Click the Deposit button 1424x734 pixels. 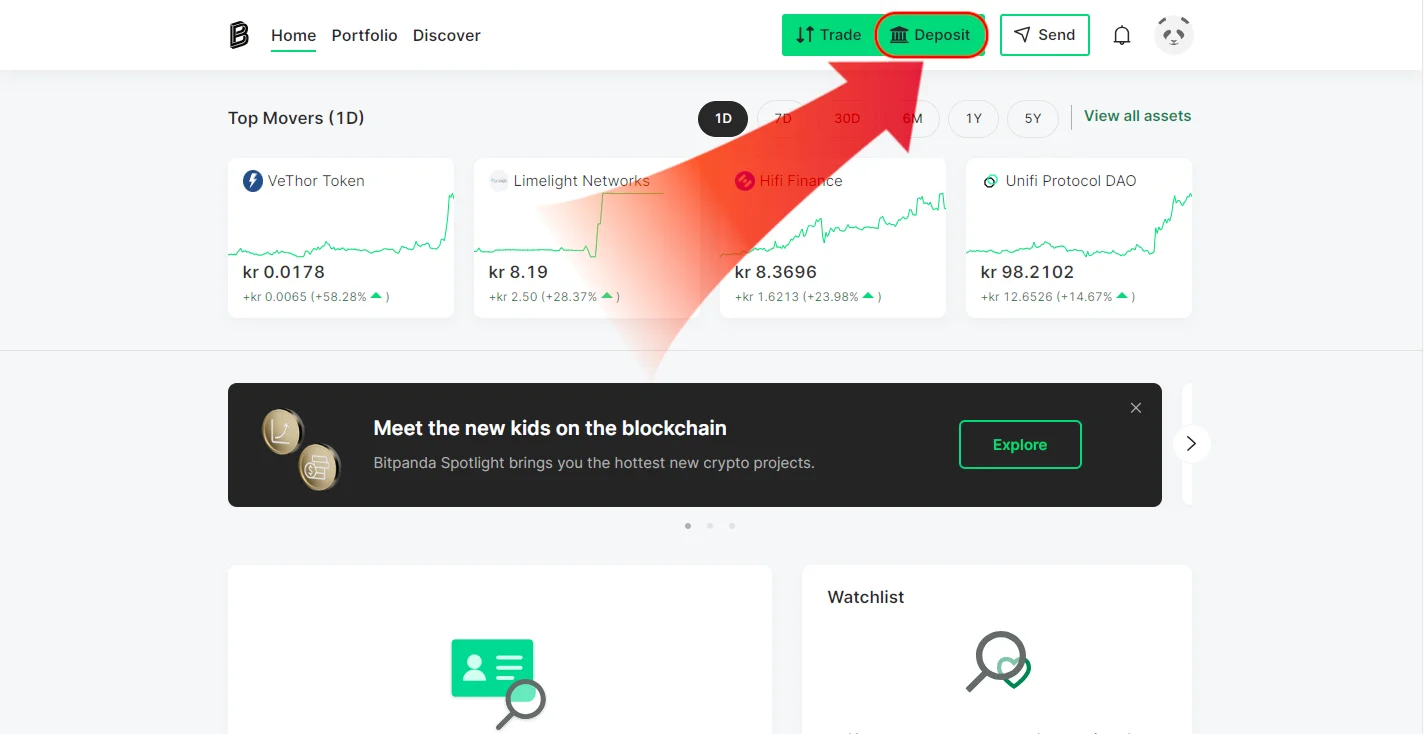coord(931,35)
